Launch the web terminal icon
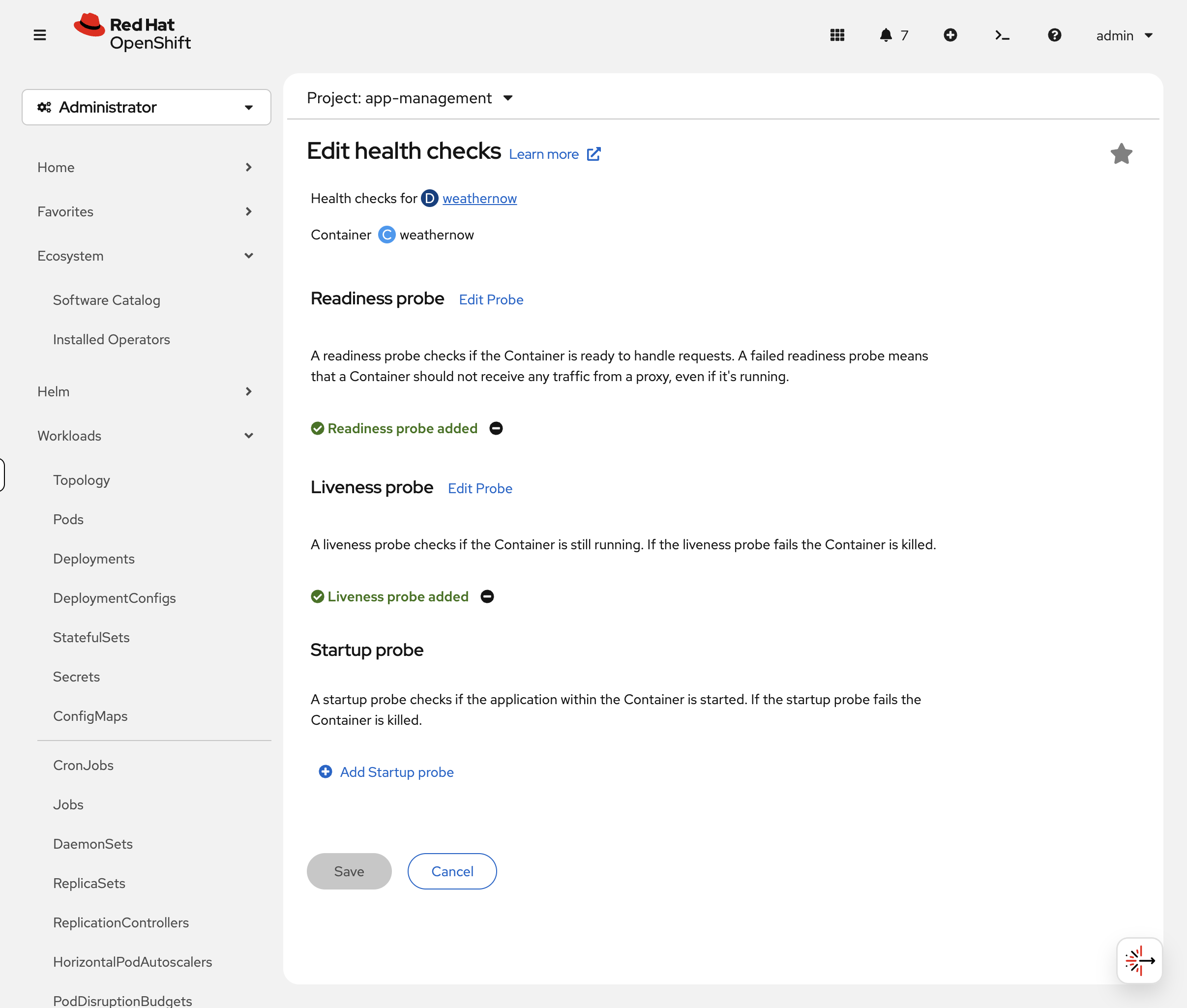This screenshot has width=1187, height=1008. 1003,35
